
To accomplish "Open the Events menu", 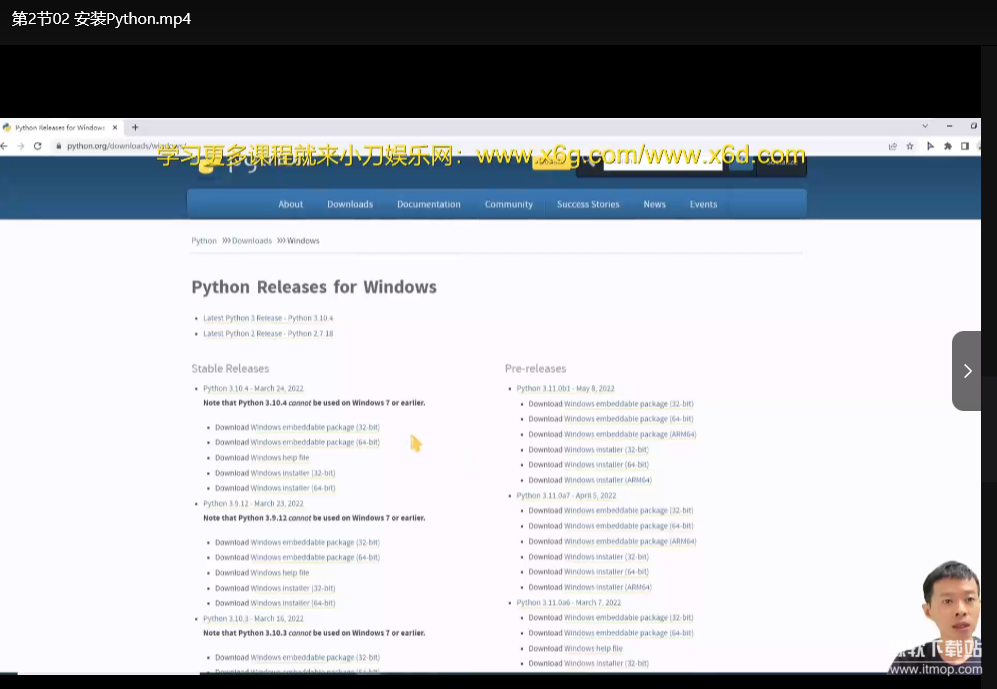I will tap(703, 204).
